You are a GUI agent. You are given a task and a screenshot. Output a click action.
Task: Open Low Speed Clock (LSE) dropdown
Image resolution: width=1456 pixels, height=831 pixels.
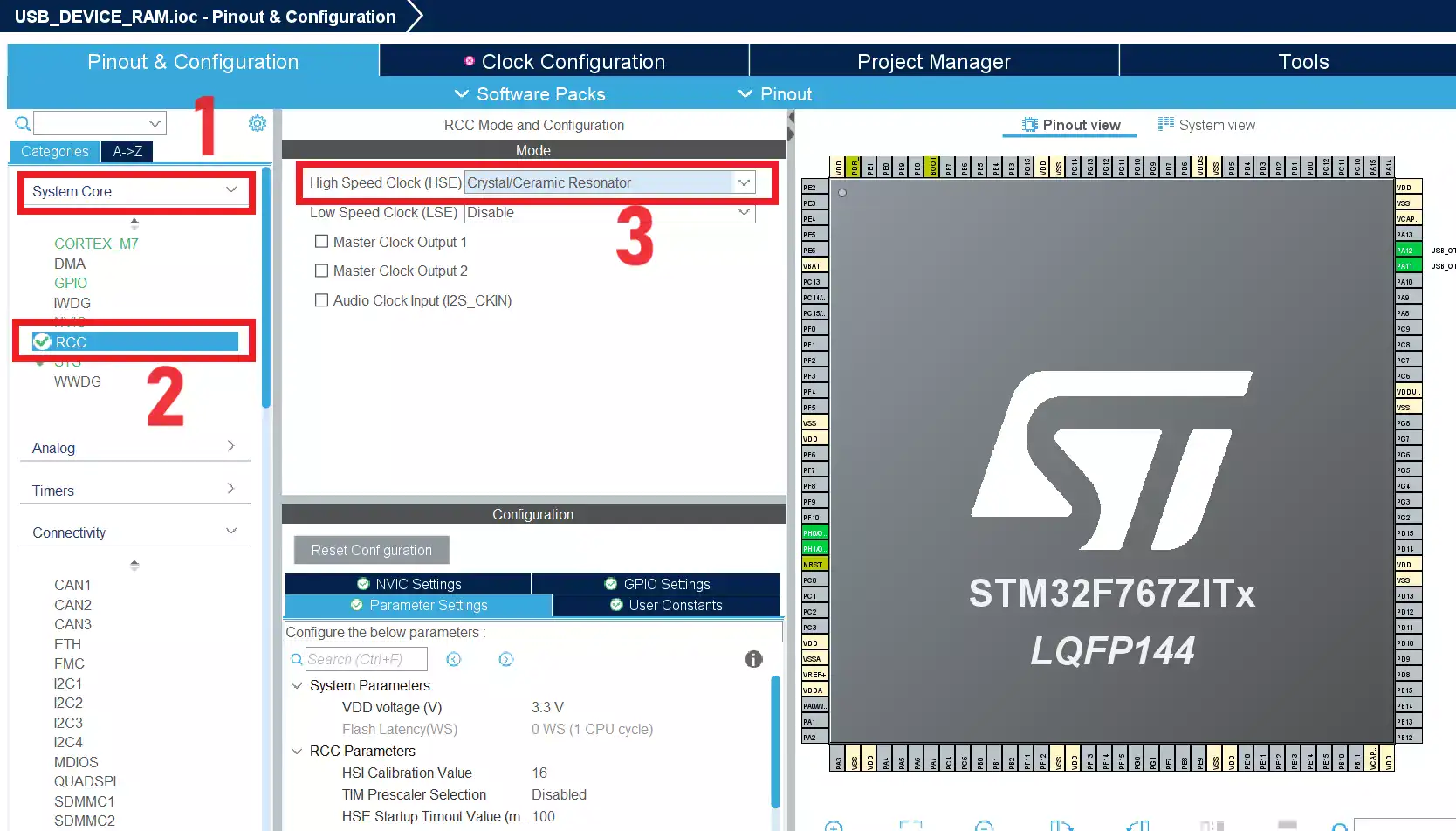click(610, 212)
